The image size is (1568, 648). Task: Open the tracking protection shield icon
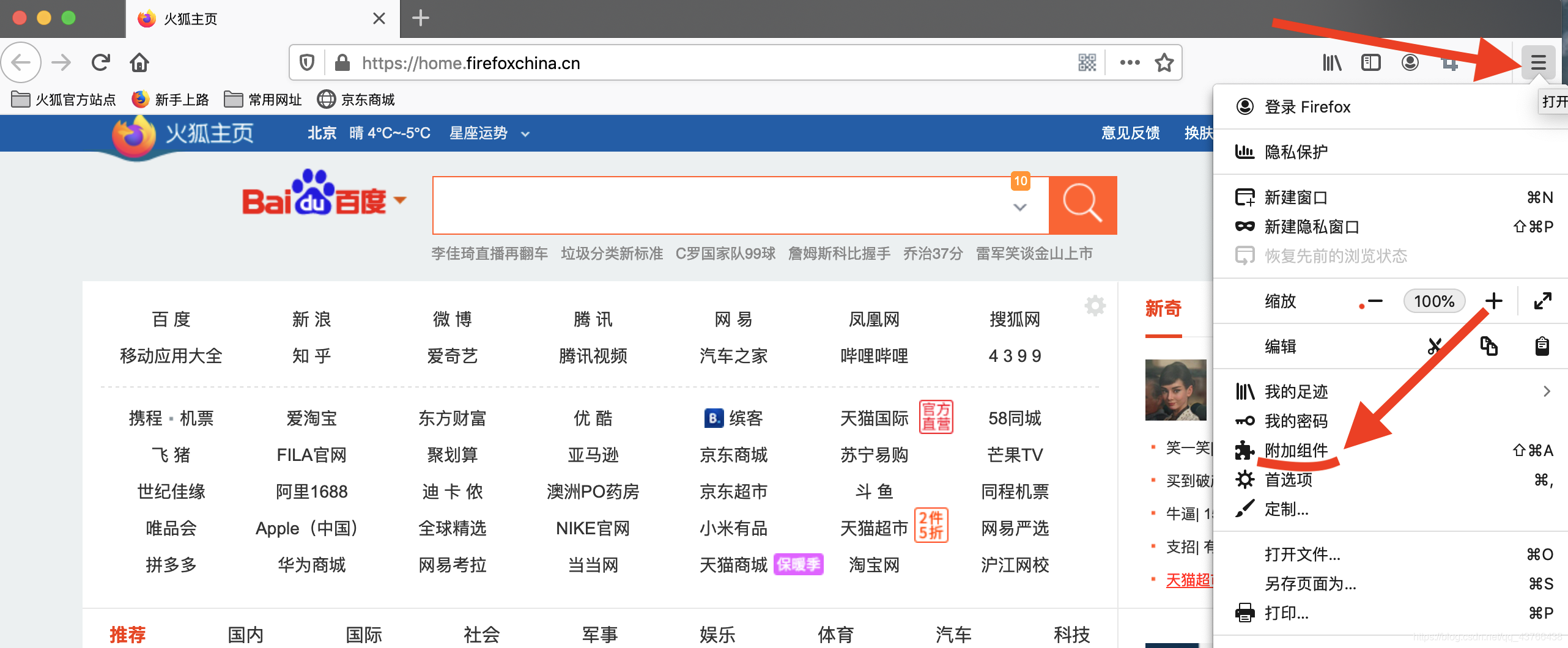click(x=307, y=62)
